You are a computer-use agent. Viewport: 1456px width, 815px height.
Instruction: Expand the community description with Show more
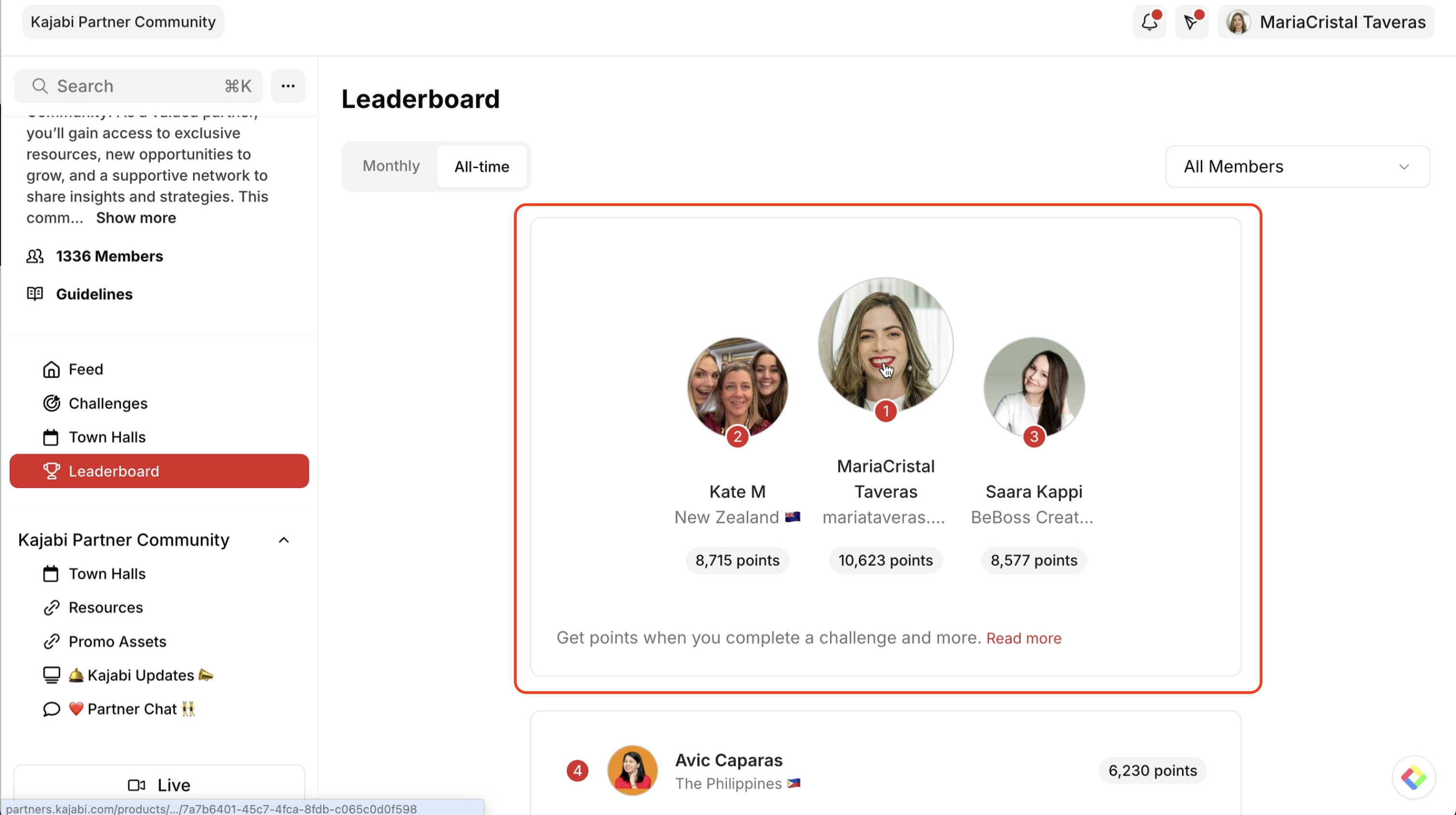tap(136, 217)
